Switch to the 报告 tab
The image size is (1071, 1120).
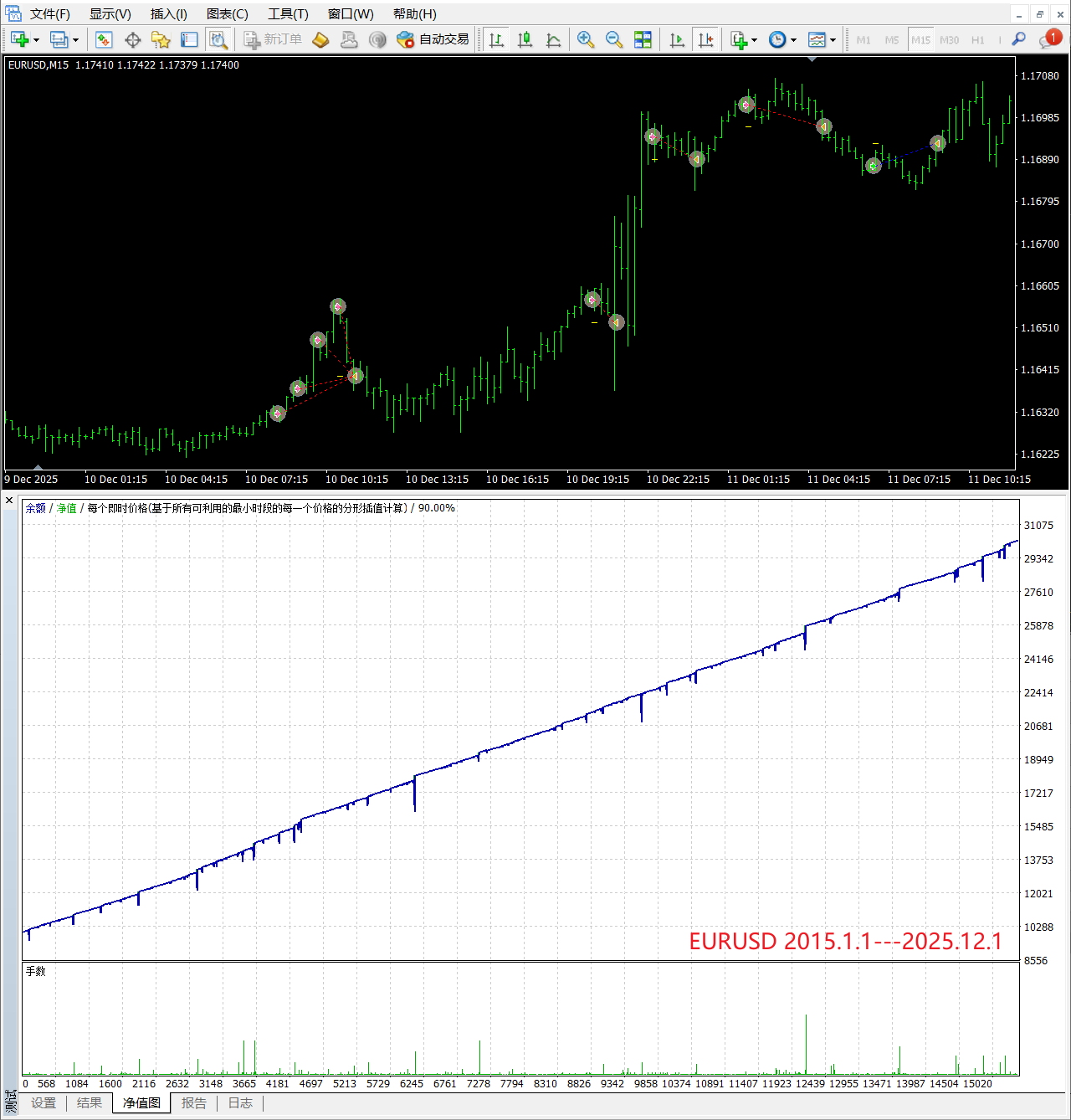pyautogui.click(x=194, y=1103)
